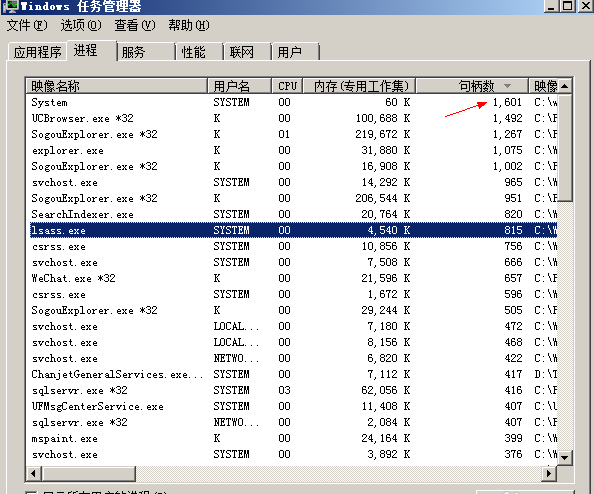Click horizontal scrollbar right arrow
This screenshot has height=494, width=594.
[549, 473]
